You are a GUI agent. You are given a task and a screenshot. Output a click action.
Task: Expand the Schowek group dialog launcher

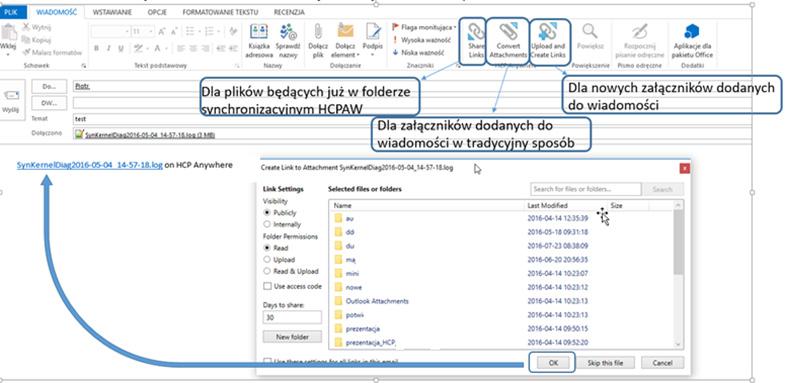(x=84, y=66)
